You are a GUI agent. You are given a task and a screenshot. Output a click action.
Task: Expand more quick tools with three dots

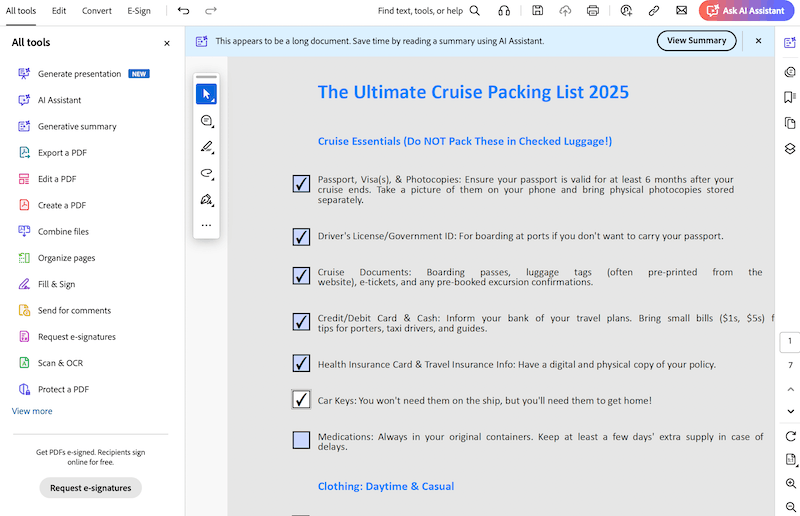pyautogui.click(x=206, y=225)
